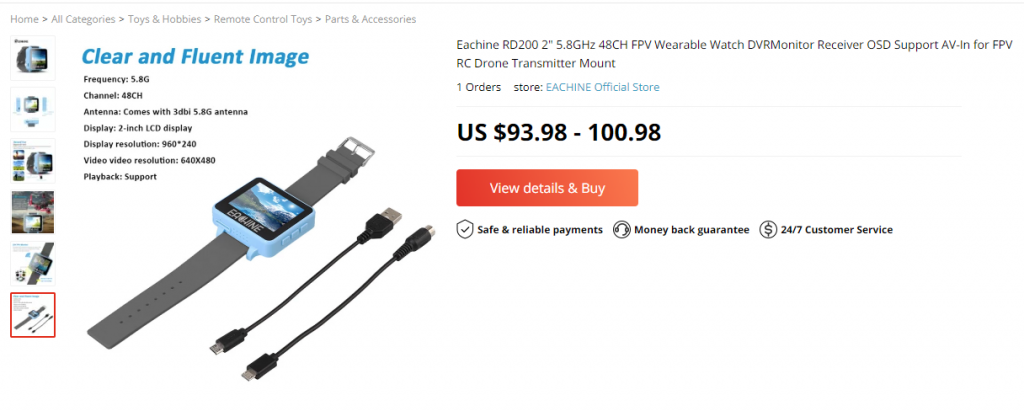Click the dollar sign customer service icon

coord(768,230)
